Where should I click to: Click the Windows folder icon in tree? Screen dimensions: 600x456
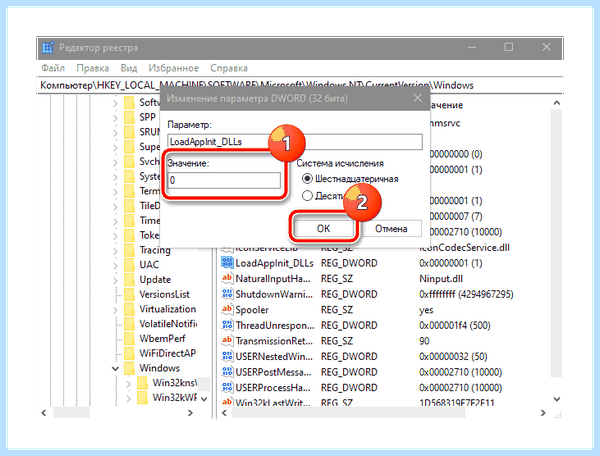pos(130,368)
